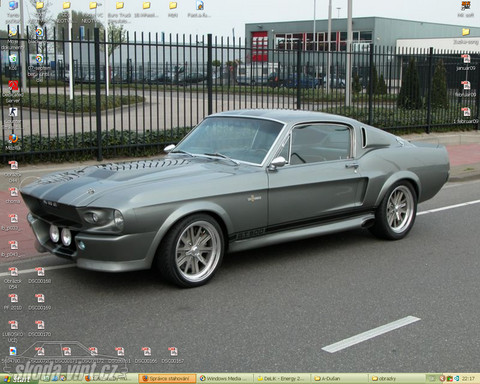Image resolution: width=480 pixels, height=384 pixels.
Task: Switch to A-Dušan folder taskbar button
Action: pyautogui.click(x=340, y=379)
